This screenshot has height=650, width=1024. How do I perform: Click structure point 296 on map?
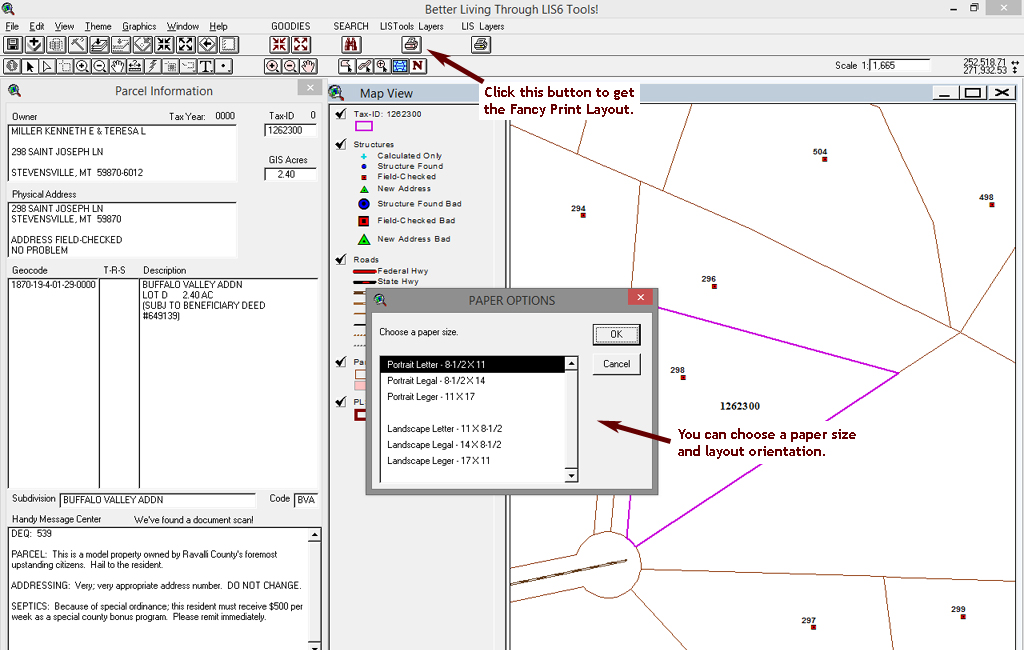(x=714, y=286)
